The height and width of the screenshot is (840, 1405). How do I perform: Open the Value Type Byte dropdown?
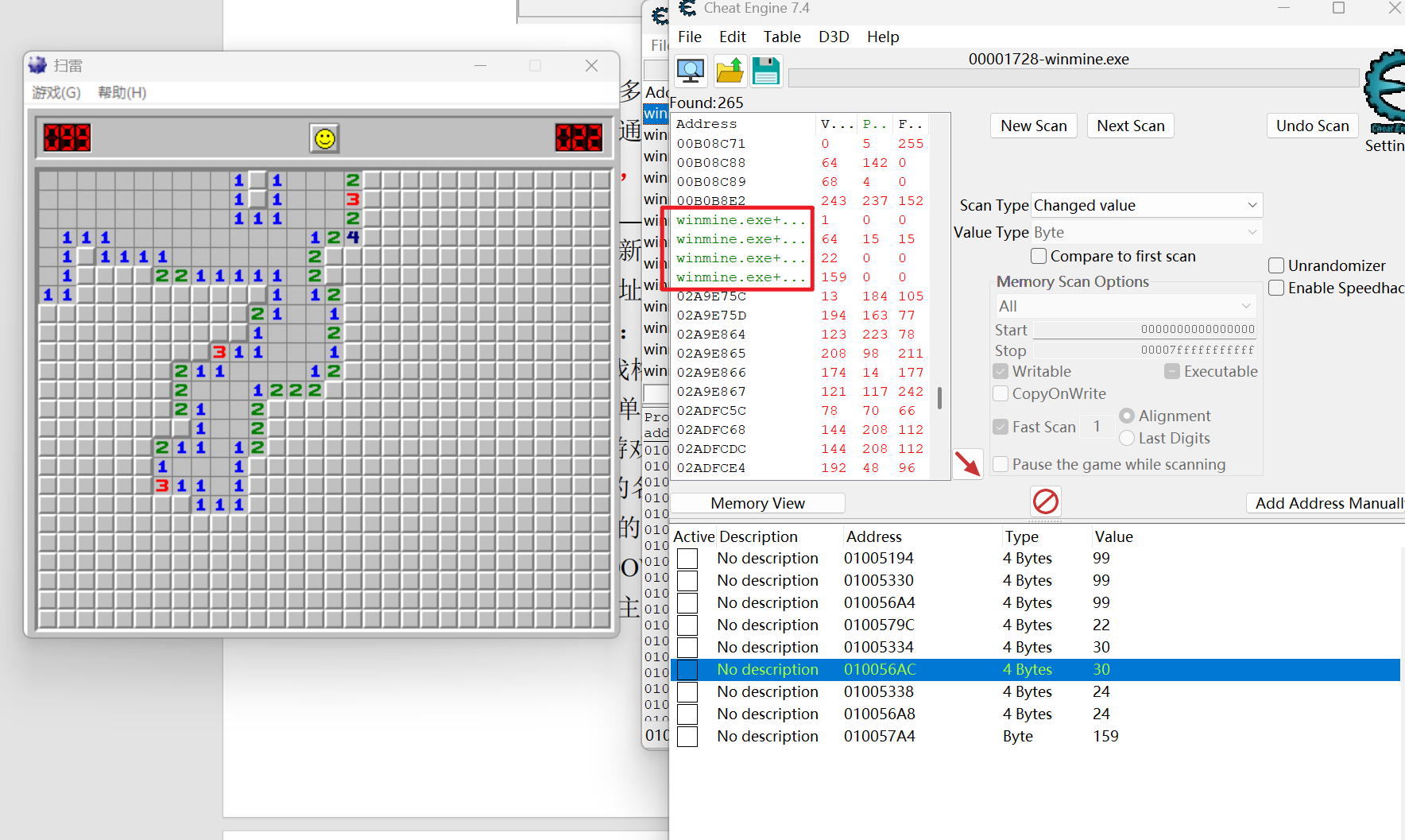[x=1146, y=232]
